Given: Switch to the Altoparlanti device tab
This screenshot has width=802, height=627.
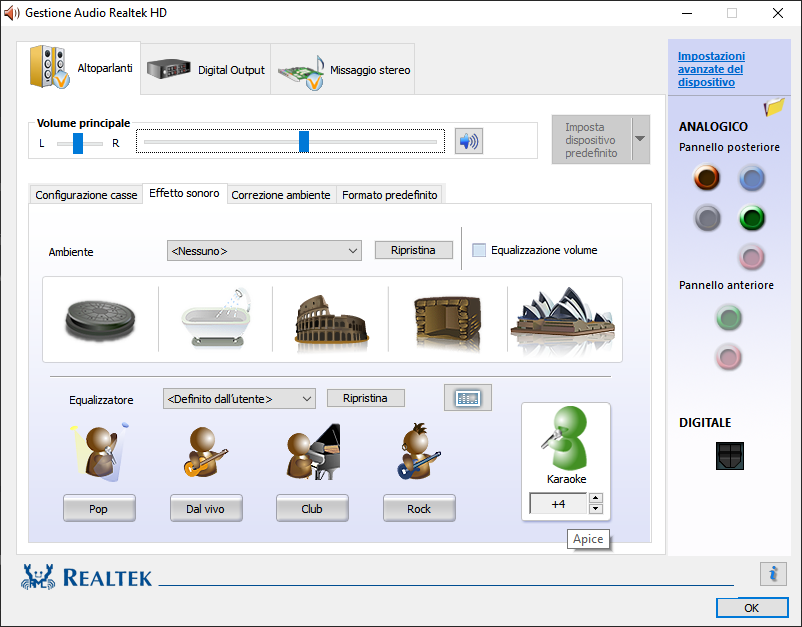Looking at the screenshot, I should point(79,68).
